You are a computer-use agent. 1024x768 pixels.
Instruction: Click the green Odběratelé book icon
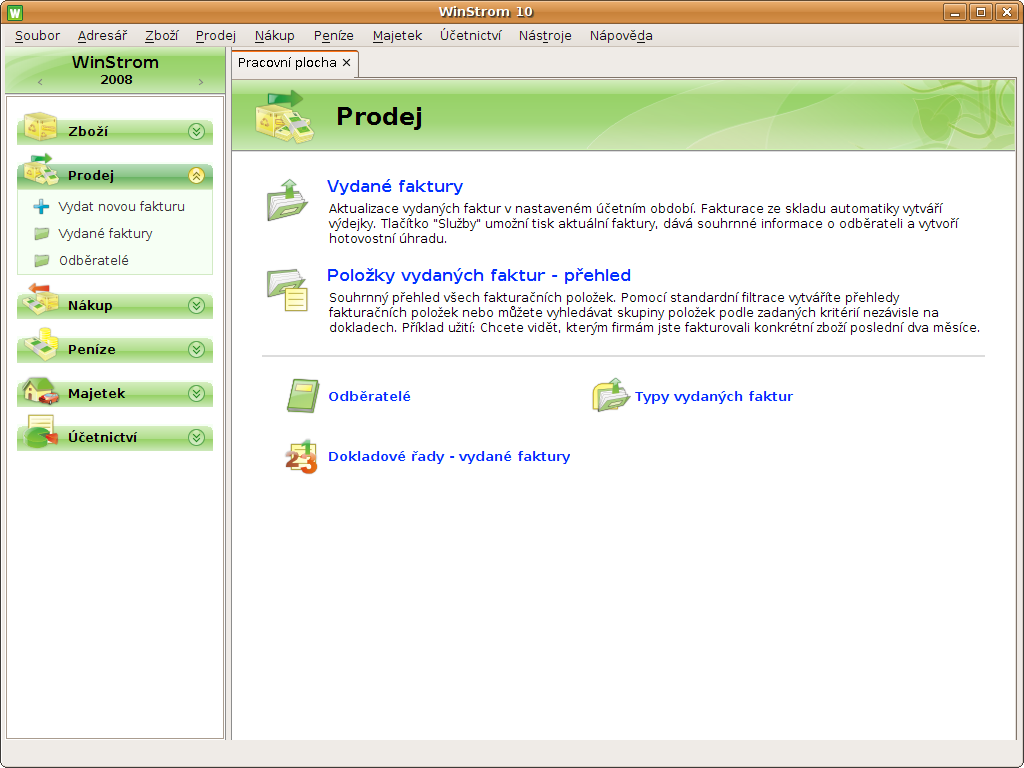tap(301, 396)
